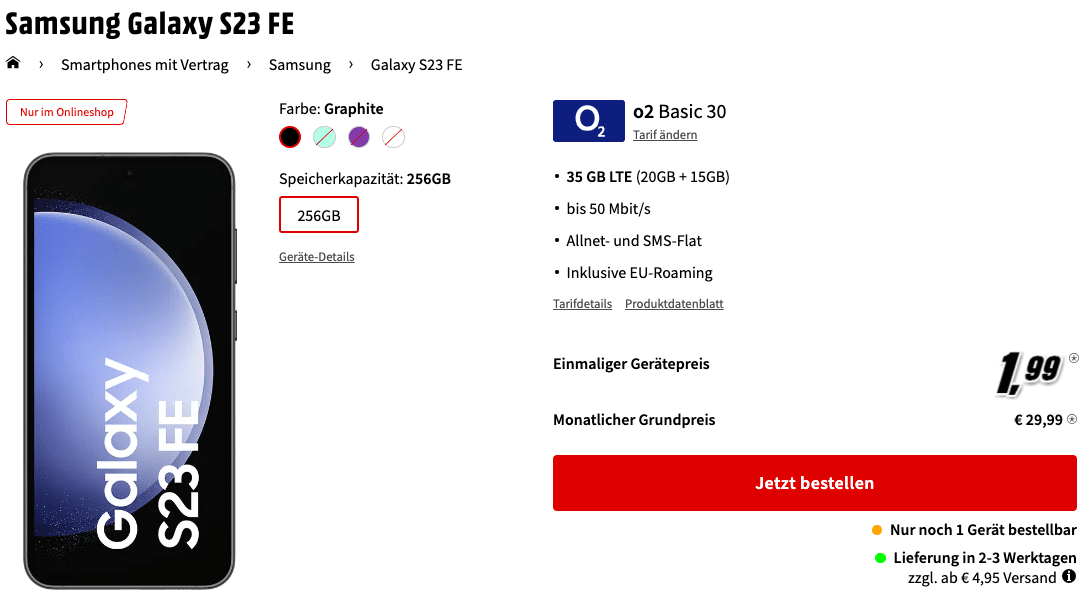Select the black Graphite color swatch
The image size is (1082, 601).
click(290, 137)
